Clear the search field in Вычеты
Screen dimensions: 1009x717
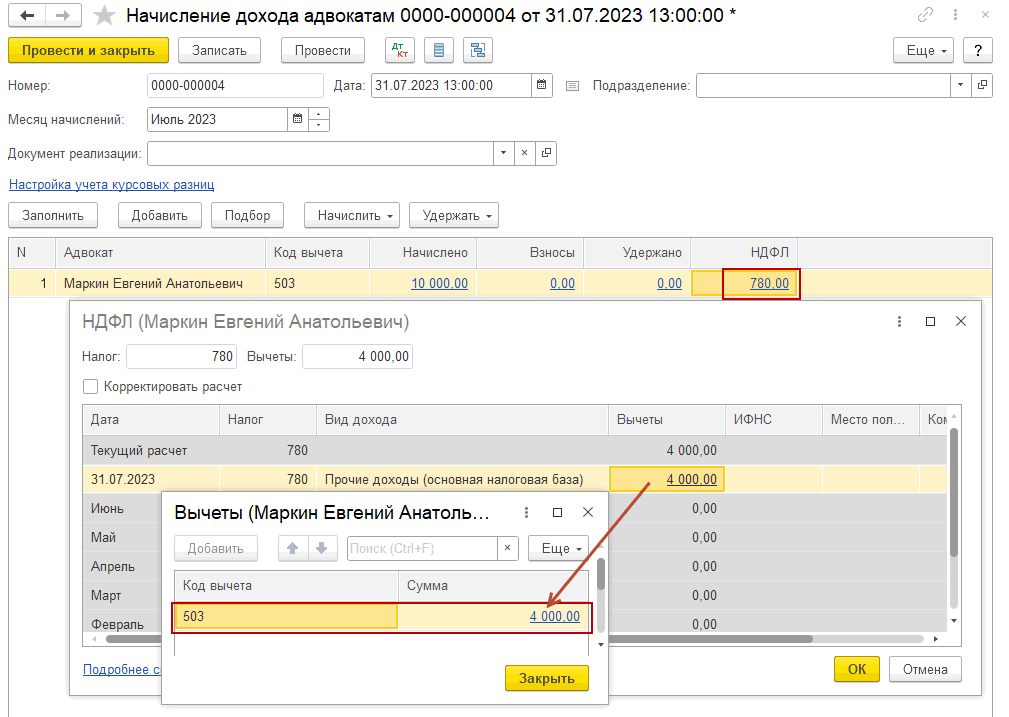click(508, 548)
